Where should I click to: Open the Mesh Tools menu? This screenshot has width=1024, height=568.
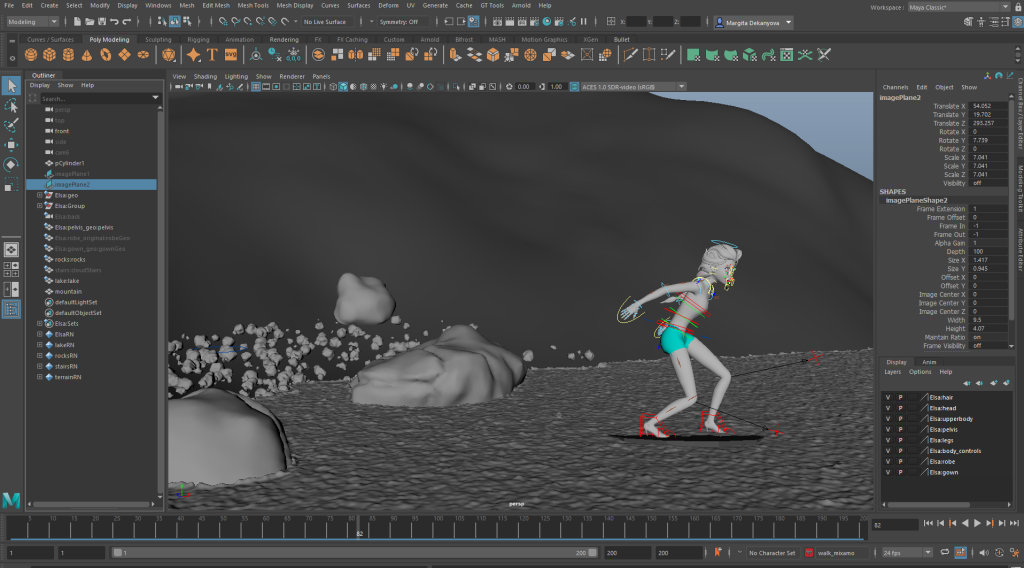(x=253, y=5)
